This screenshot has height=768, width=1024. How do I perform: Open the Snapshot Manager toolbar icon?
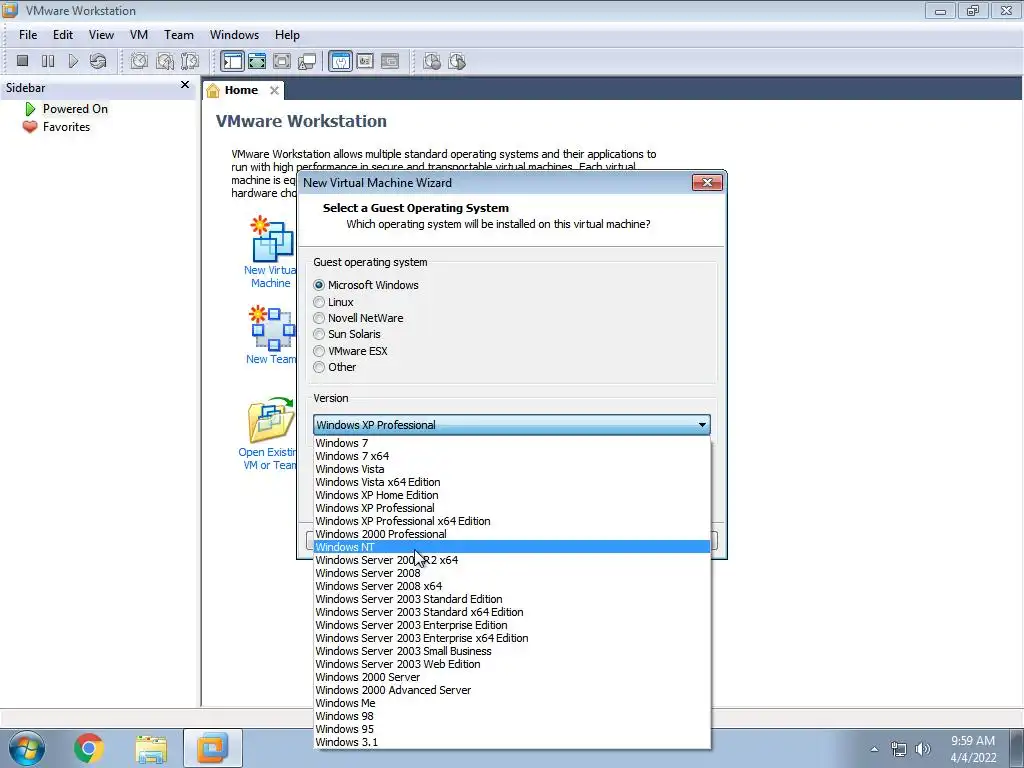pos(189,61)
